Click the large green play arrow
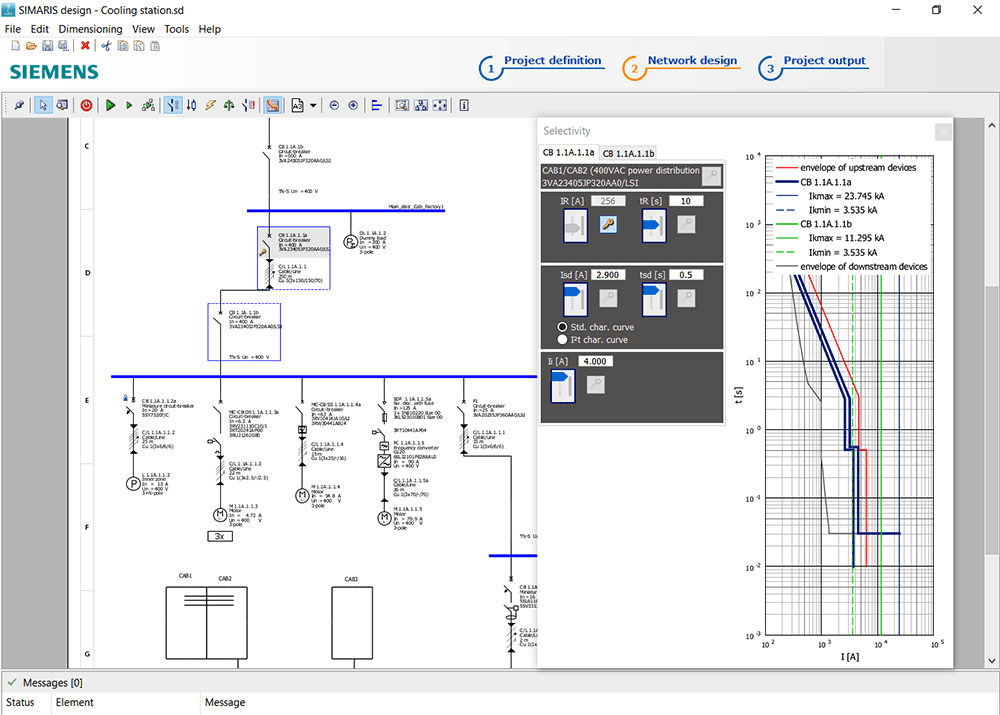Image resolution: width=1000 pixels, height=715 pixels. [x=111, y=105]
